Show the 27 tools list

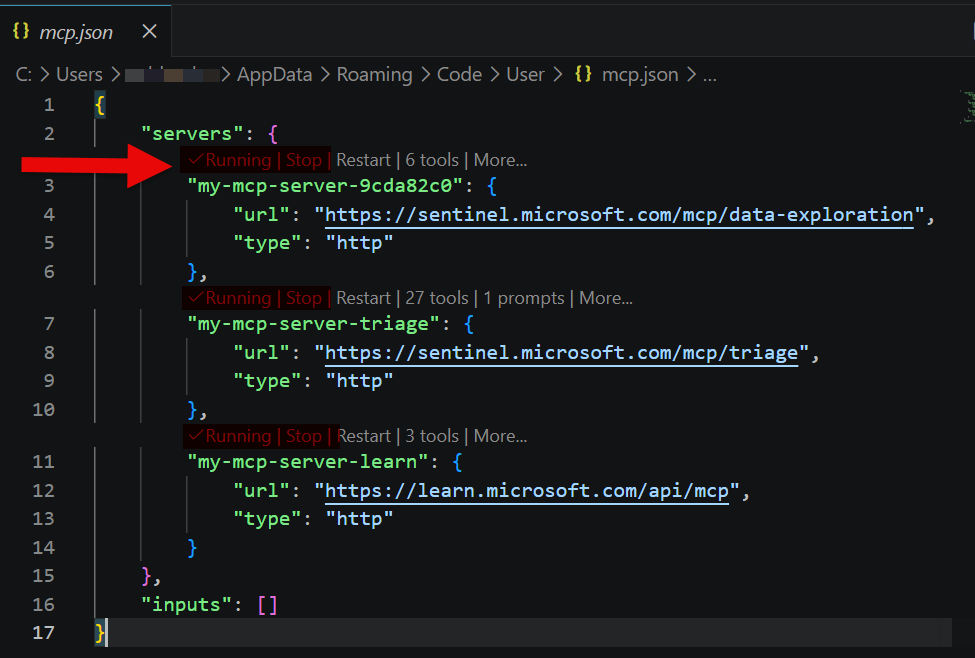pos(437,298)
